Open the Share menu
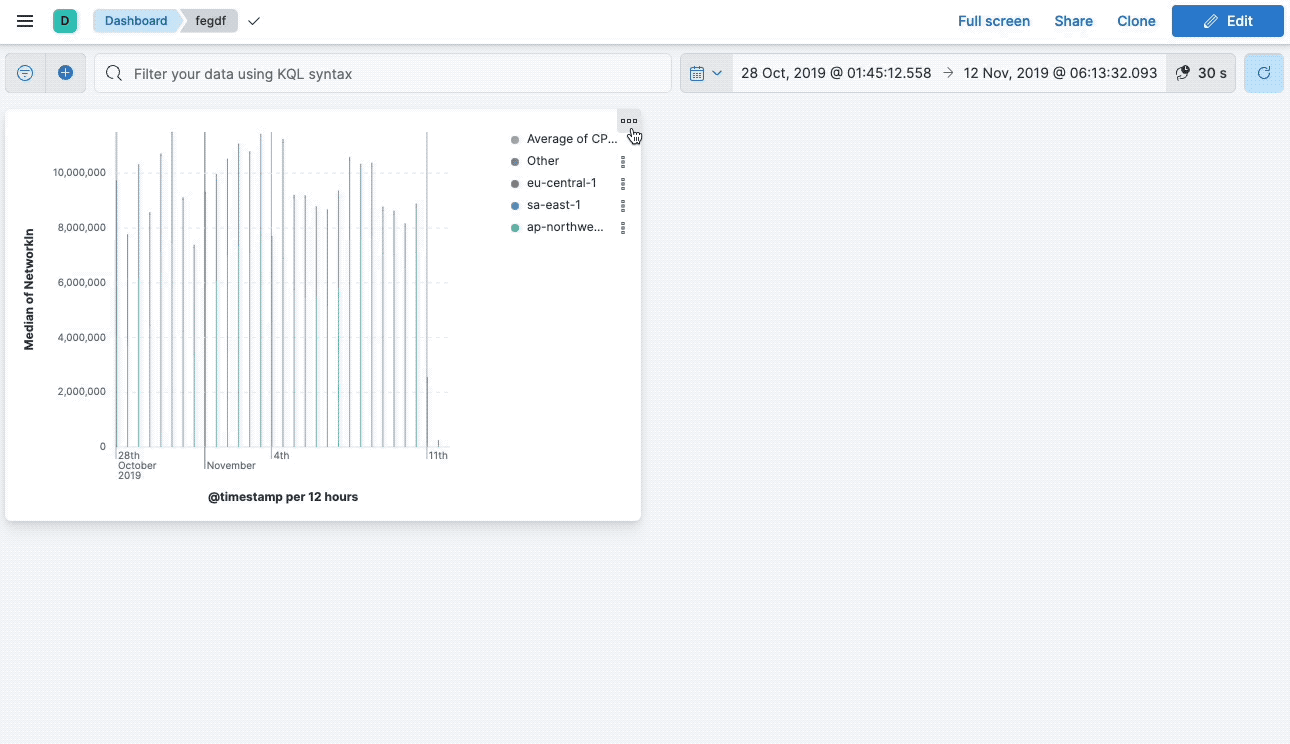Screen dimensions: 1290x744 pos(1073,21)
